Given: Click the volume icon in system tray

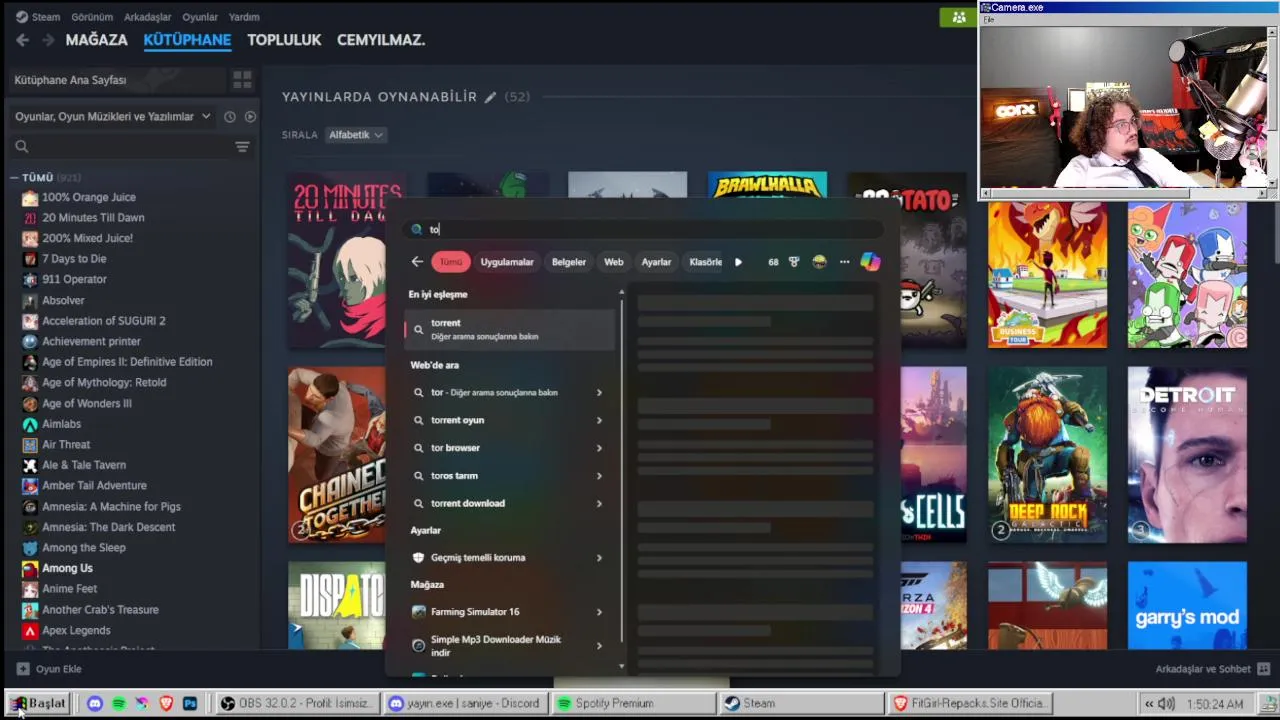Looking at the screenshot, I should tap(1166, 704).
